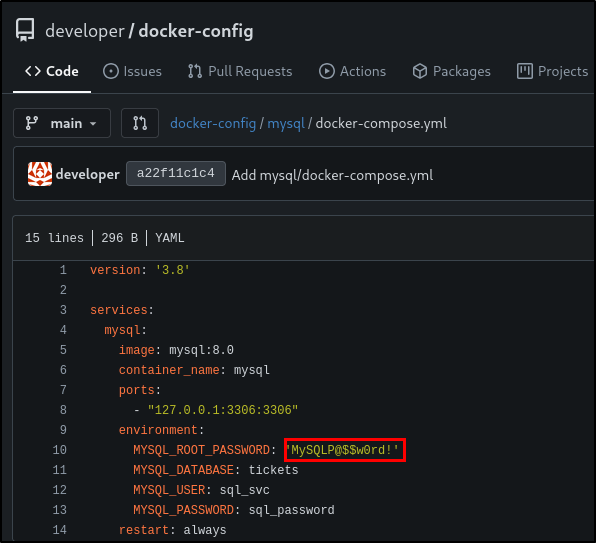Screen dimensions: 596x543
Task: Click docker-compose.yml breadcrumb file name
Action: click(x=381, y=123)
